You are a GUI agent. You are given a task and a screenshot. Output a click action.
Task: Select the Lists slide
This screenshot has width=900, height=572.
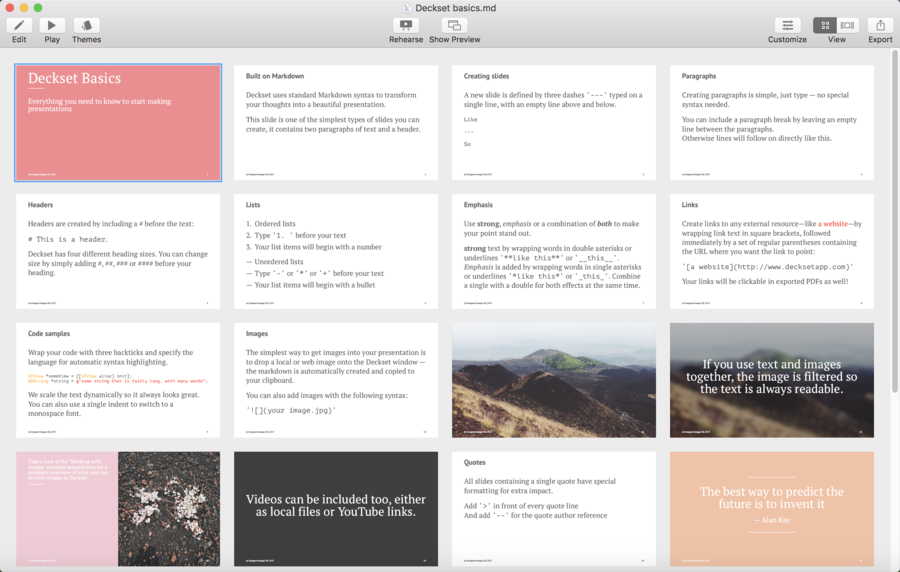pyautogui.click(x=336, y=251)
